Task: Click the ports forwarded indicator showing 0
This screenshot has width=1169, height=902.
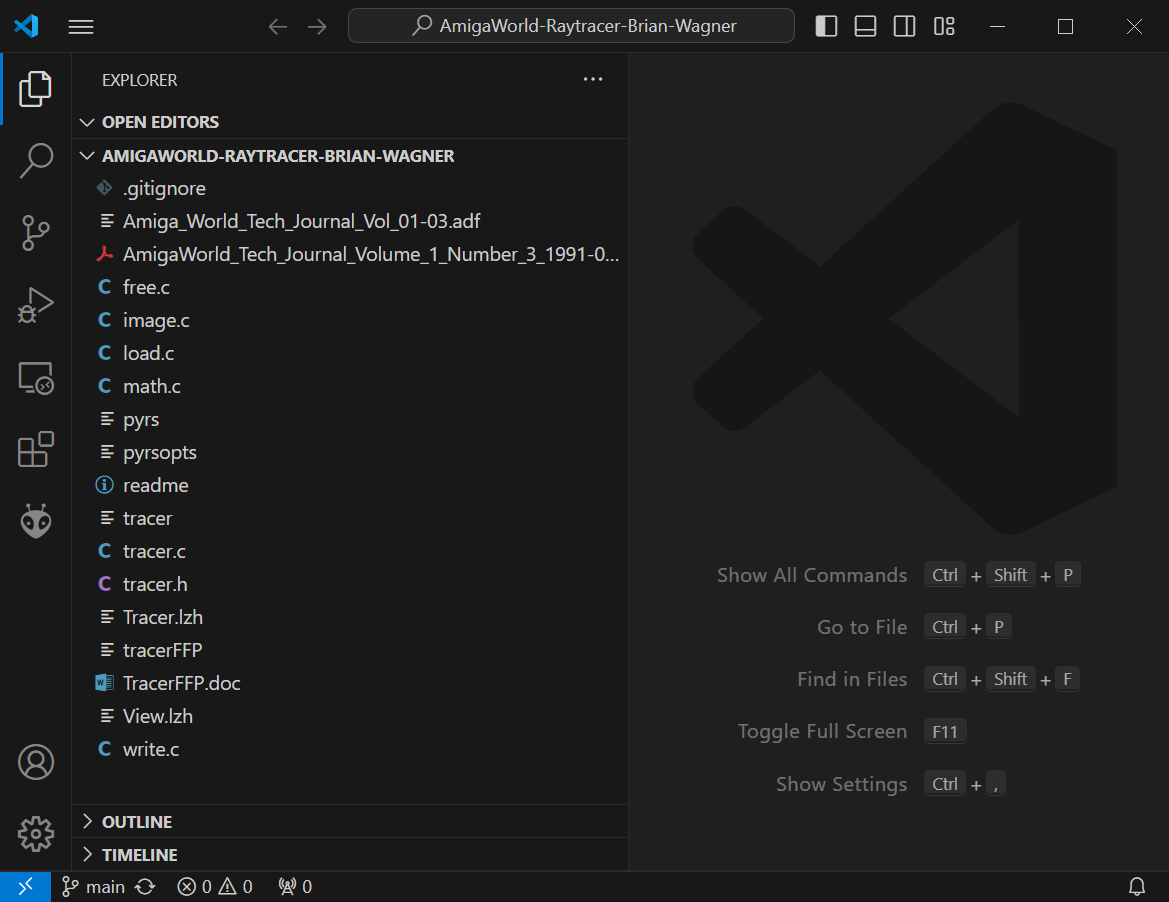Action: 295,886
